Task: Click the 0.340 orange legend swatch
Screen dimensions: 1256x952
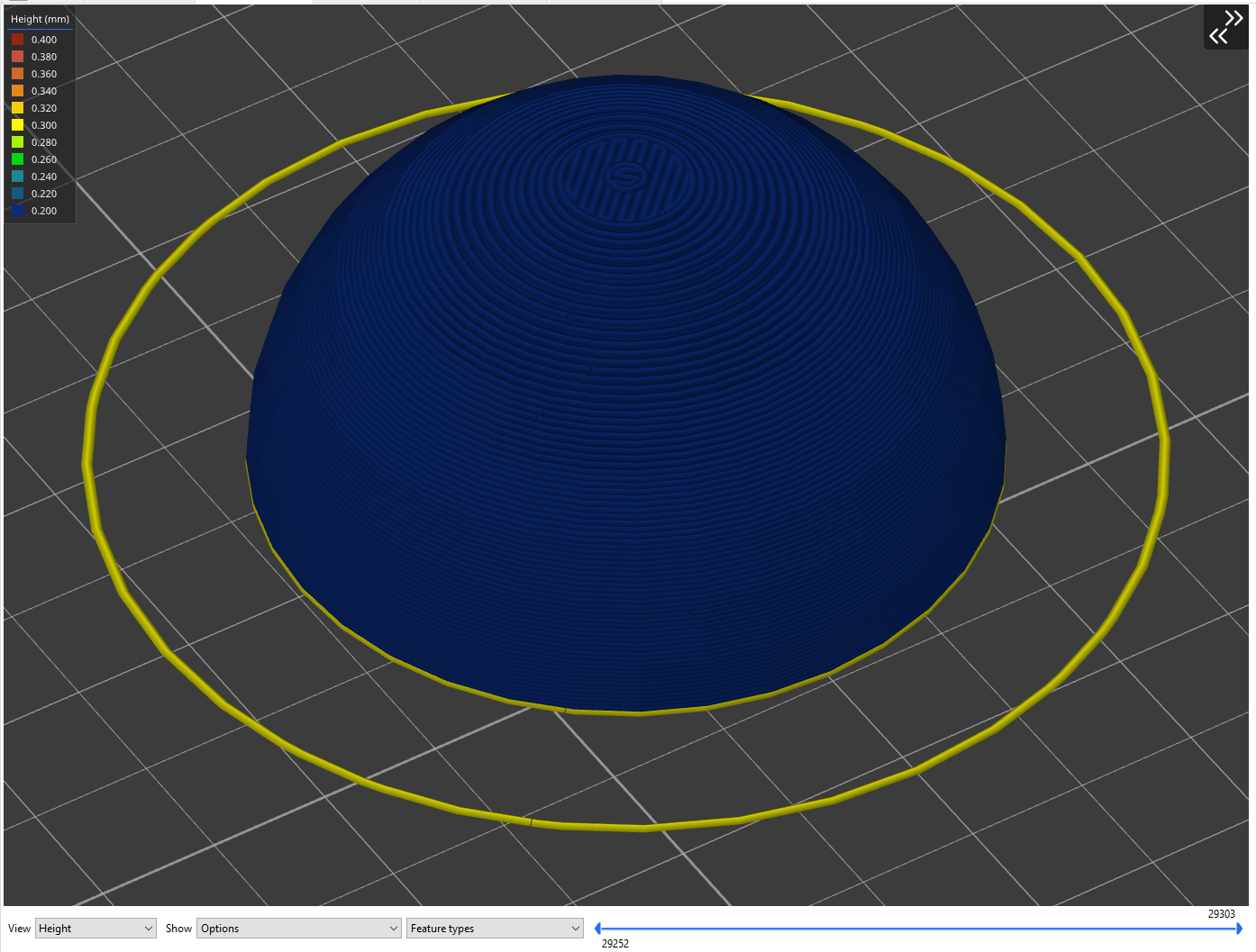Action: 17,91
